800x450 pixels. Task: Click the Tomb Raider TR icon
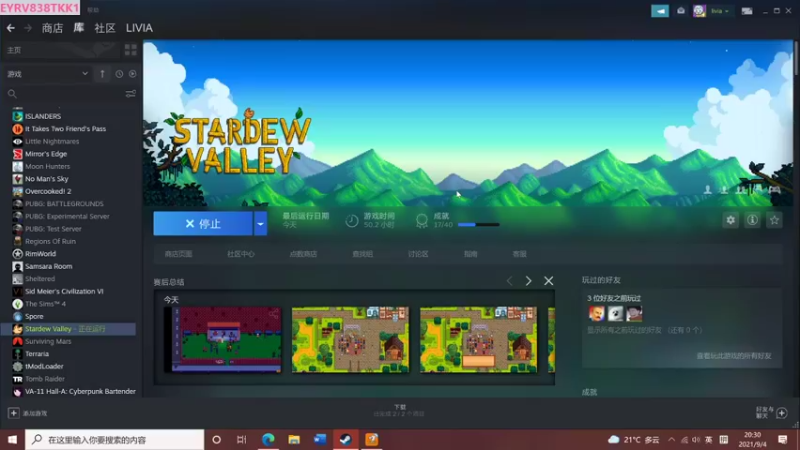[x=17, y=379]
